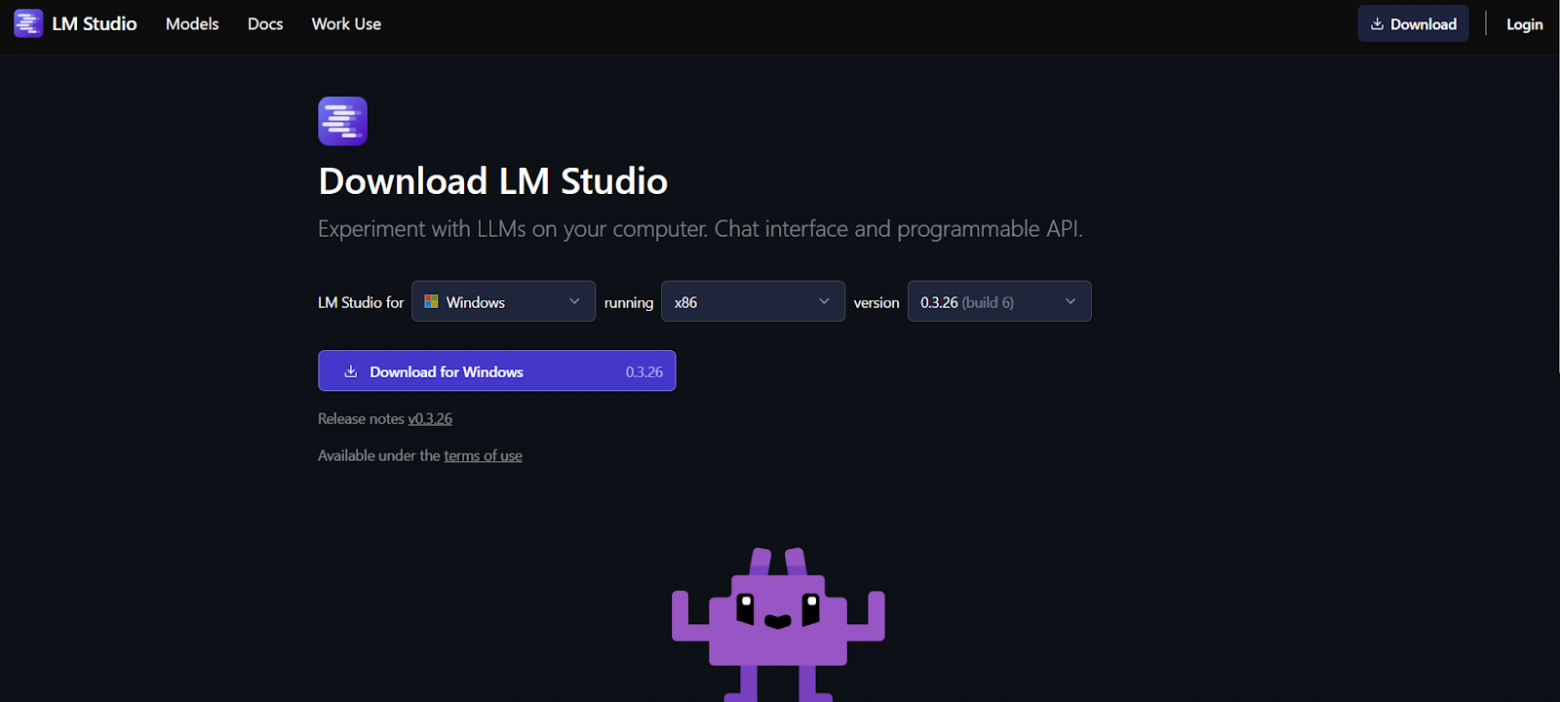Open the 0.3.26 (build 6) version dropdown
Image resolution: width=1560 pixels, height=702 pixels.
[x=999, y=301]
